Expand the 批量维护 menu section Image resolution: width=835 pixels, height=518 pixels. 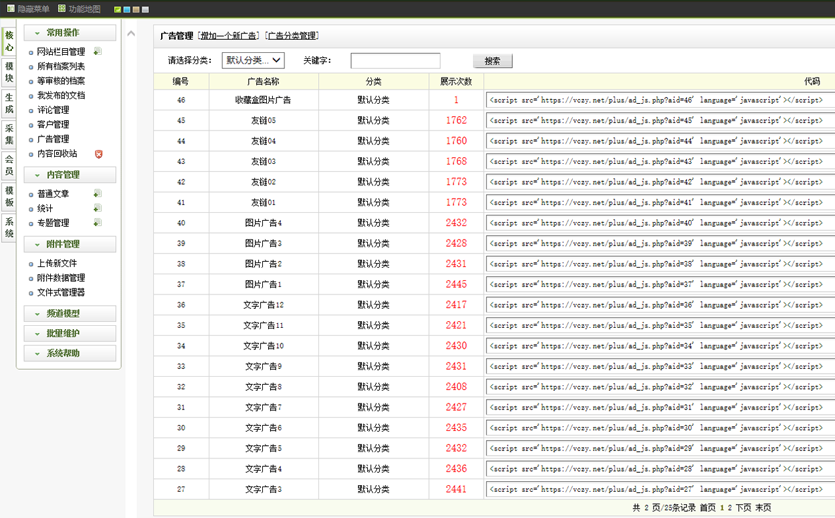click(70, 334)
